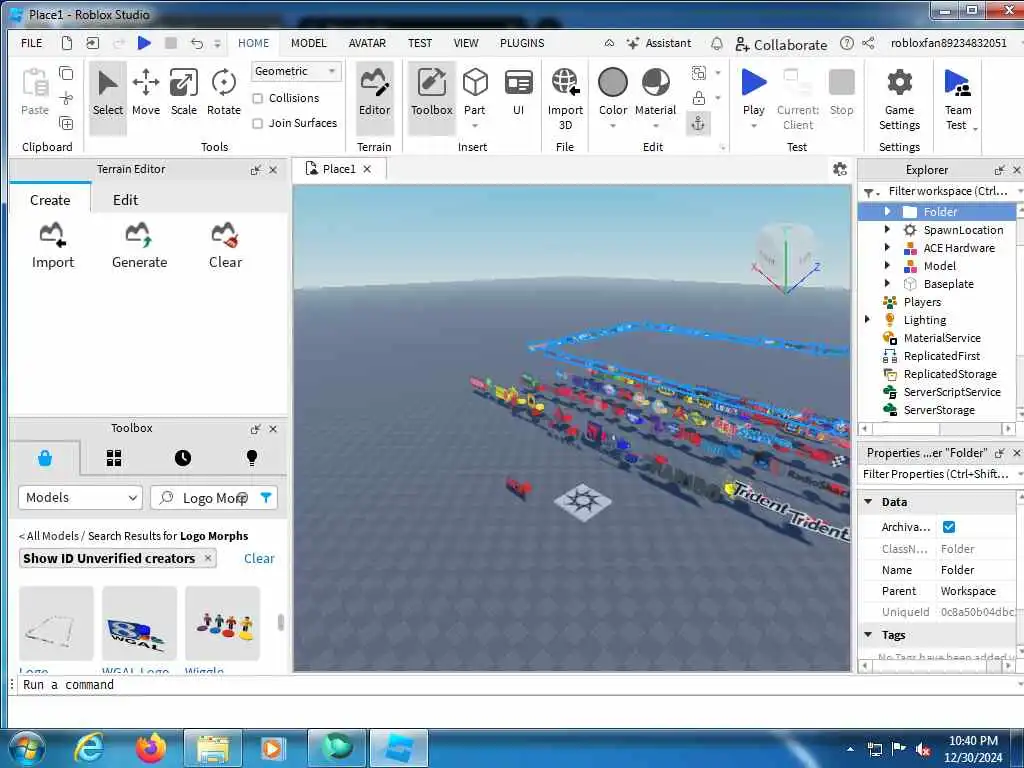The height and width of the screenshot is (768, 1024).
Task: Click the New file icon
Action: tap(67, 43)
